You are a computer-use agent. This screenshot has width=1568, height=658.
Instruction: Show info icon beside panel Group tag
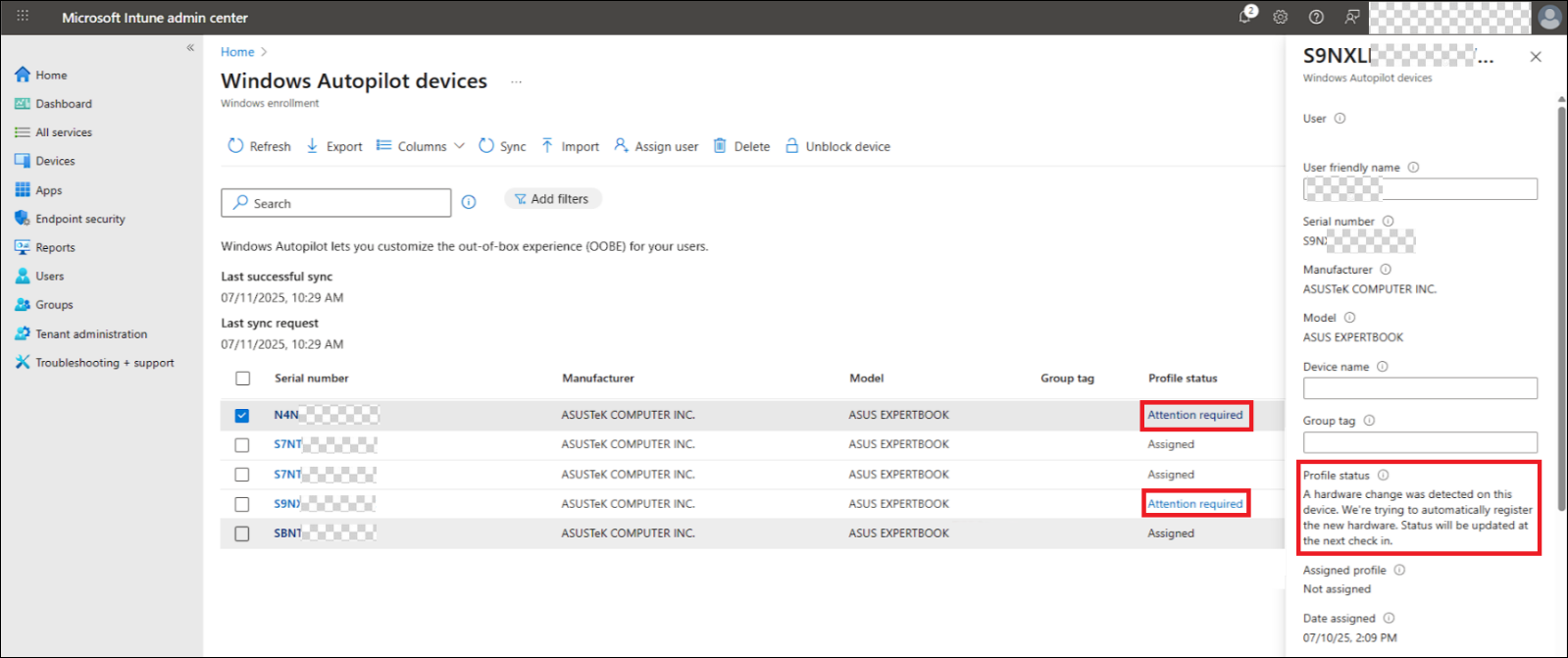coord(1369,421)
